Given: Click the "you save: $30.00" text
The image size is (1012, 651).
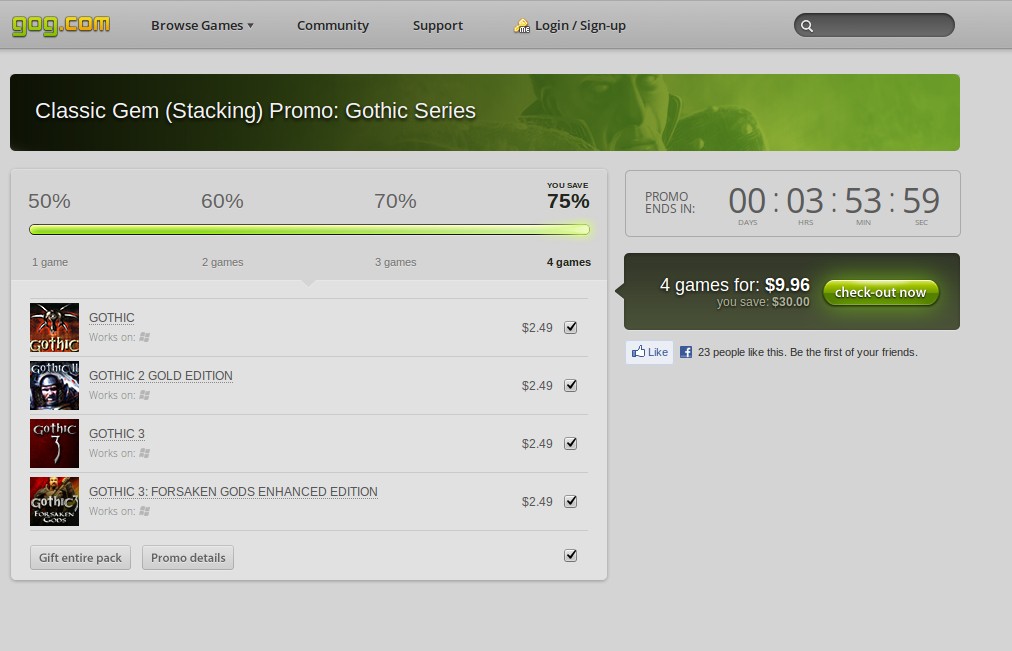Looking at the screenshot, I should click(763, 302).
